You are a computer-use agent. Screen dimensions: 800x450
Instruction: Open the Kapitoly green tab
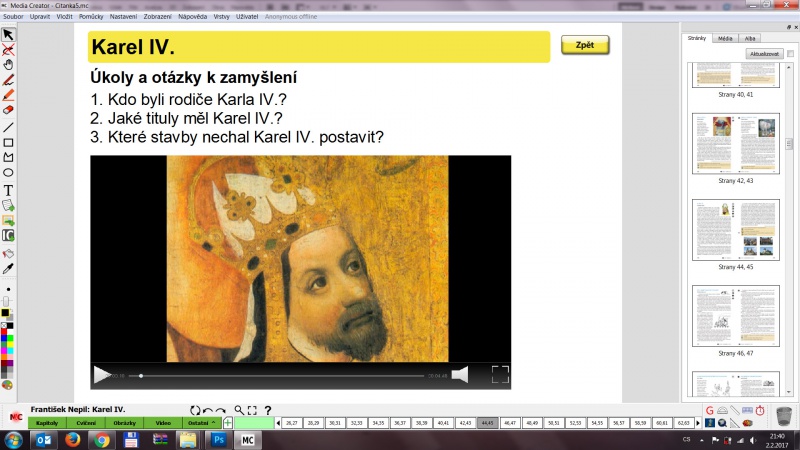pyautogui.click(x=47, y=422)
